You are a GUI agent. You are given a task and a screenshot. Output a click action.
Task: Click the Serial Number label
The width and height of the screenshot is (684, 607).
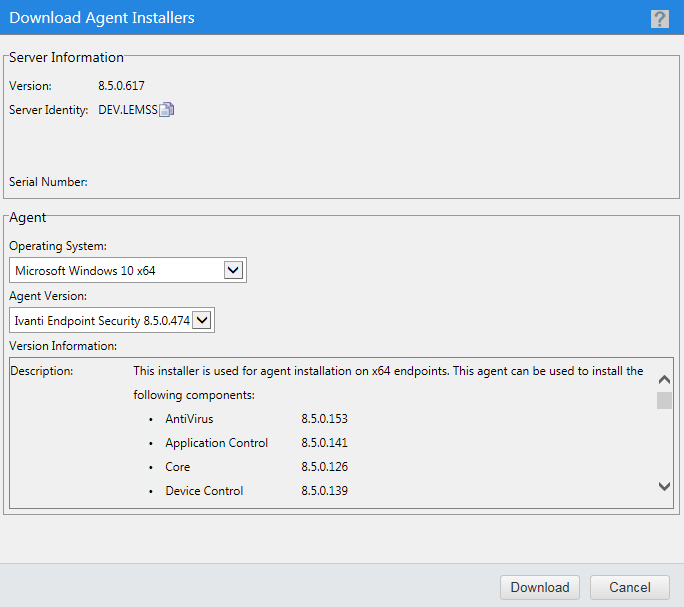tap(48, 182)
